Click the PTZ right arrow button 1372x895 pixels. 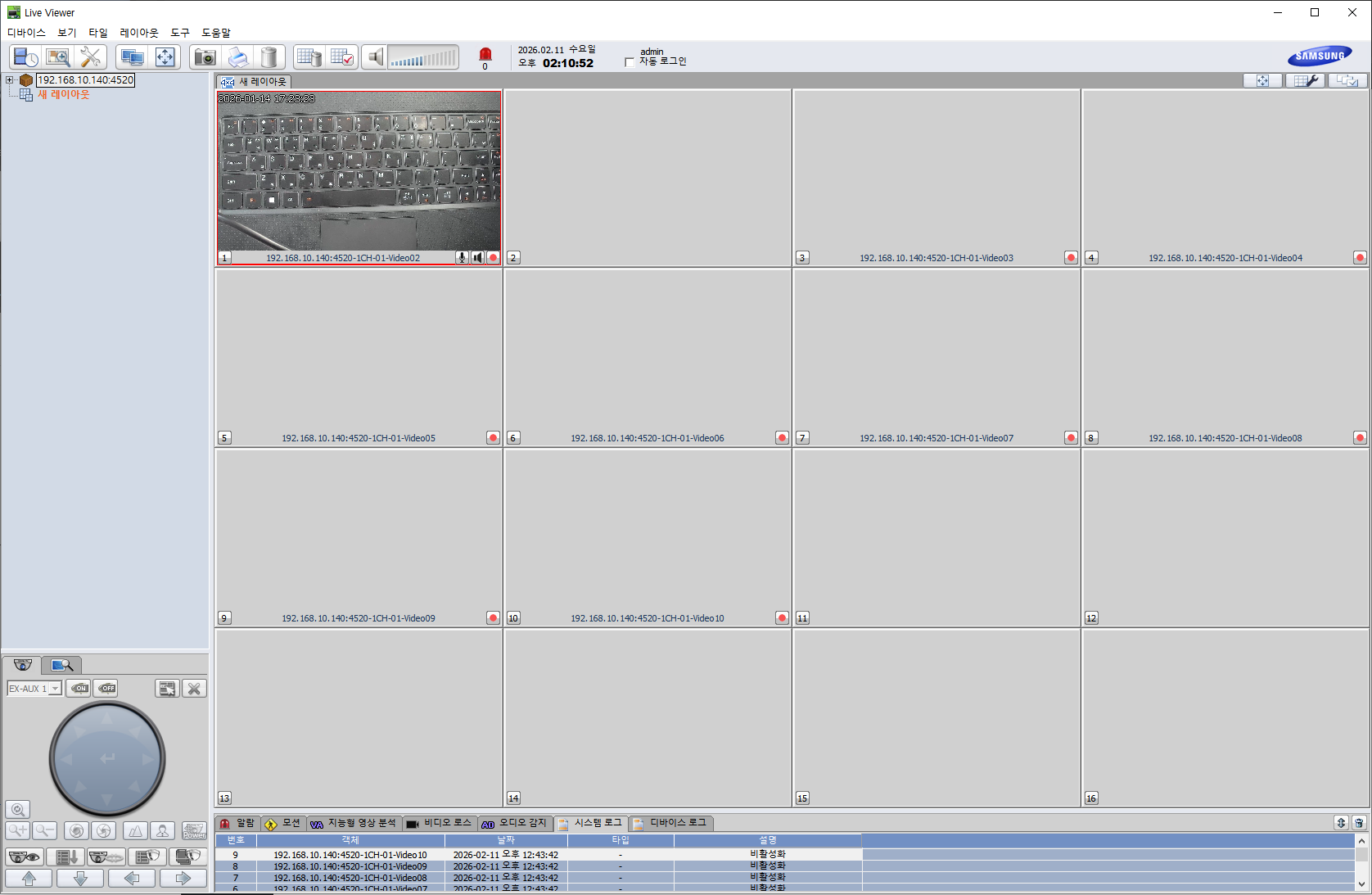pos(183,879)
